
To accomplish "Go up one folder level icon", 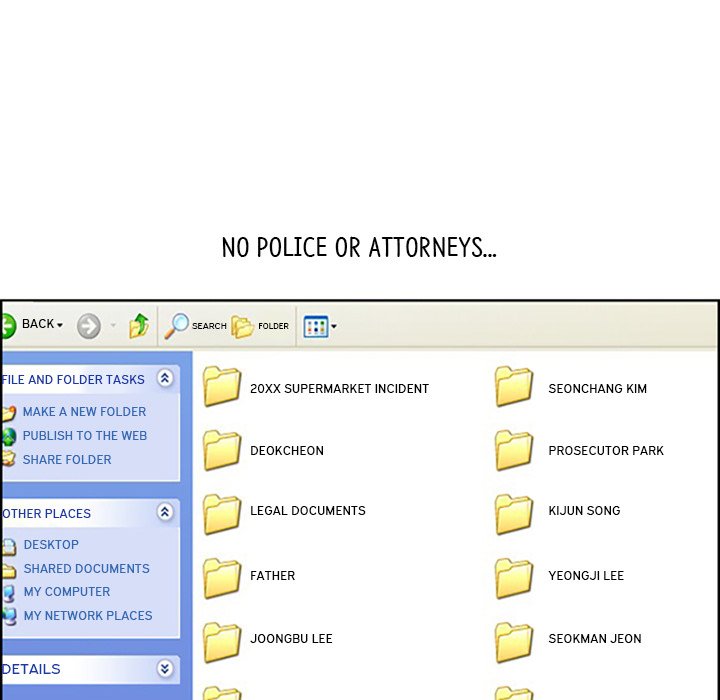I will (x=139, y=326).
